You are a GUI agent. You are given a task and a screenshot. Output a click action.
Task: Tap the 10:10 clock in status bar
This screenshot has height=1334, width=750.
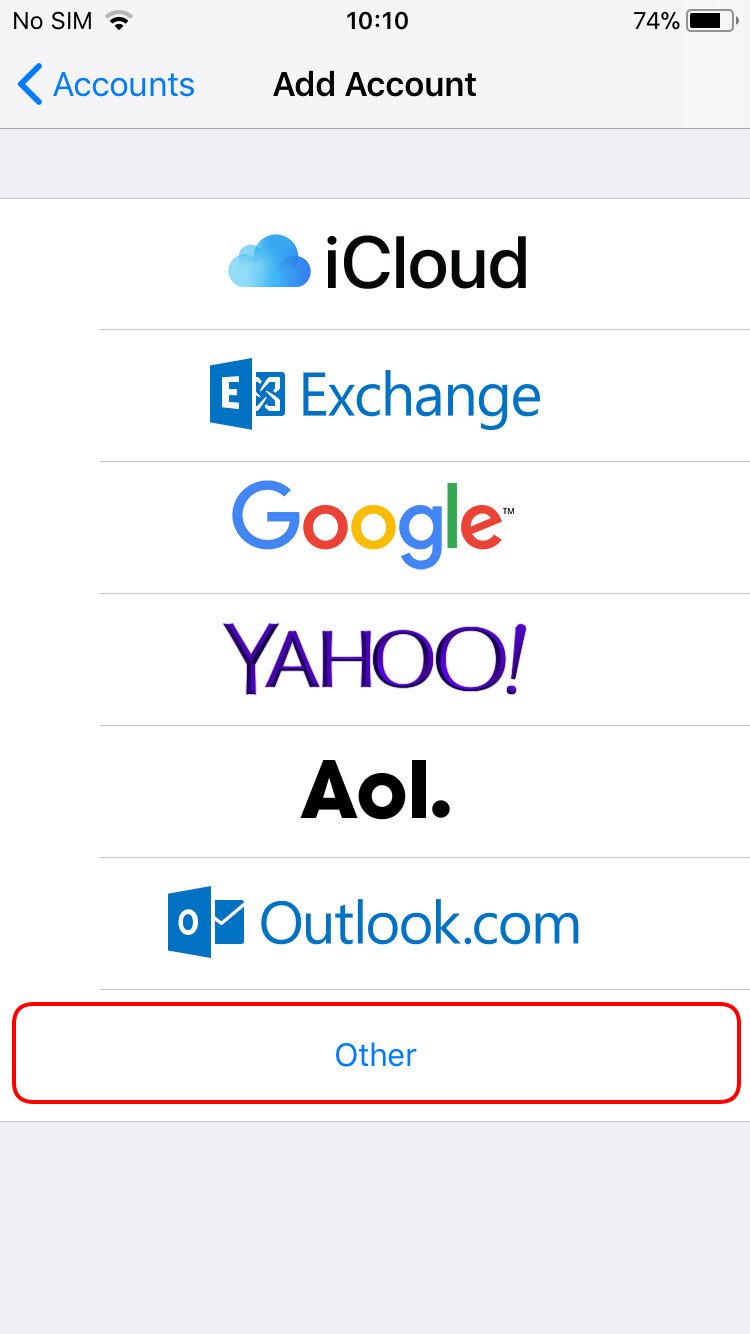click(x=377, y=21)
